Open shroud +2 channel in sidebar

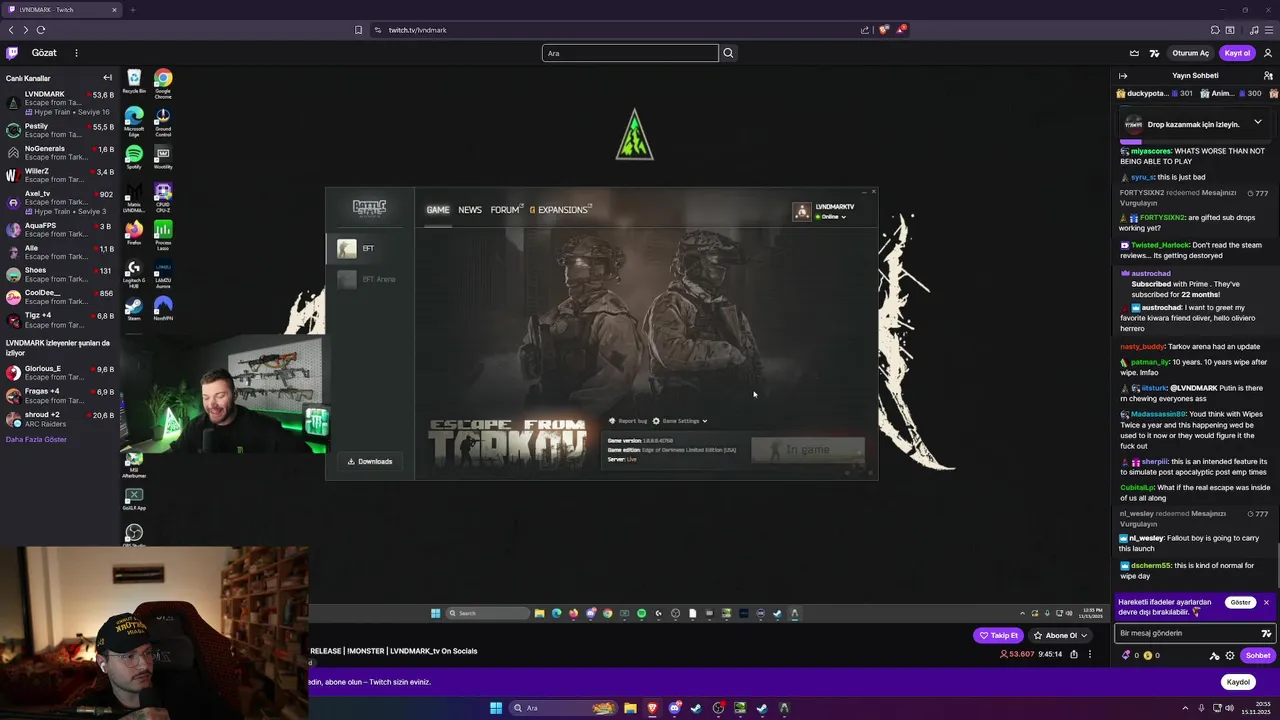point(60,418)
